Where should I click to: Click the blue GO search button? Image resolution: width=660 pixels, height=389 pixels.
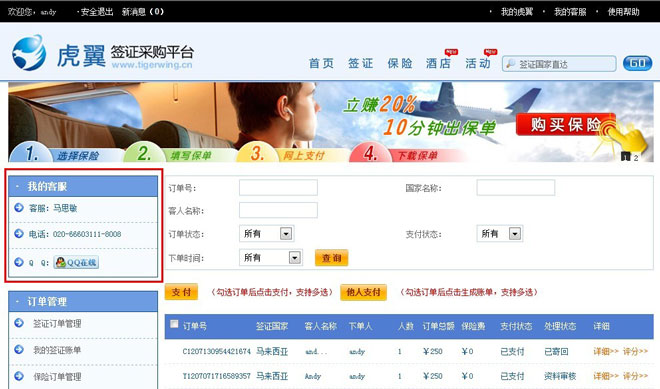tap(637, 63)
